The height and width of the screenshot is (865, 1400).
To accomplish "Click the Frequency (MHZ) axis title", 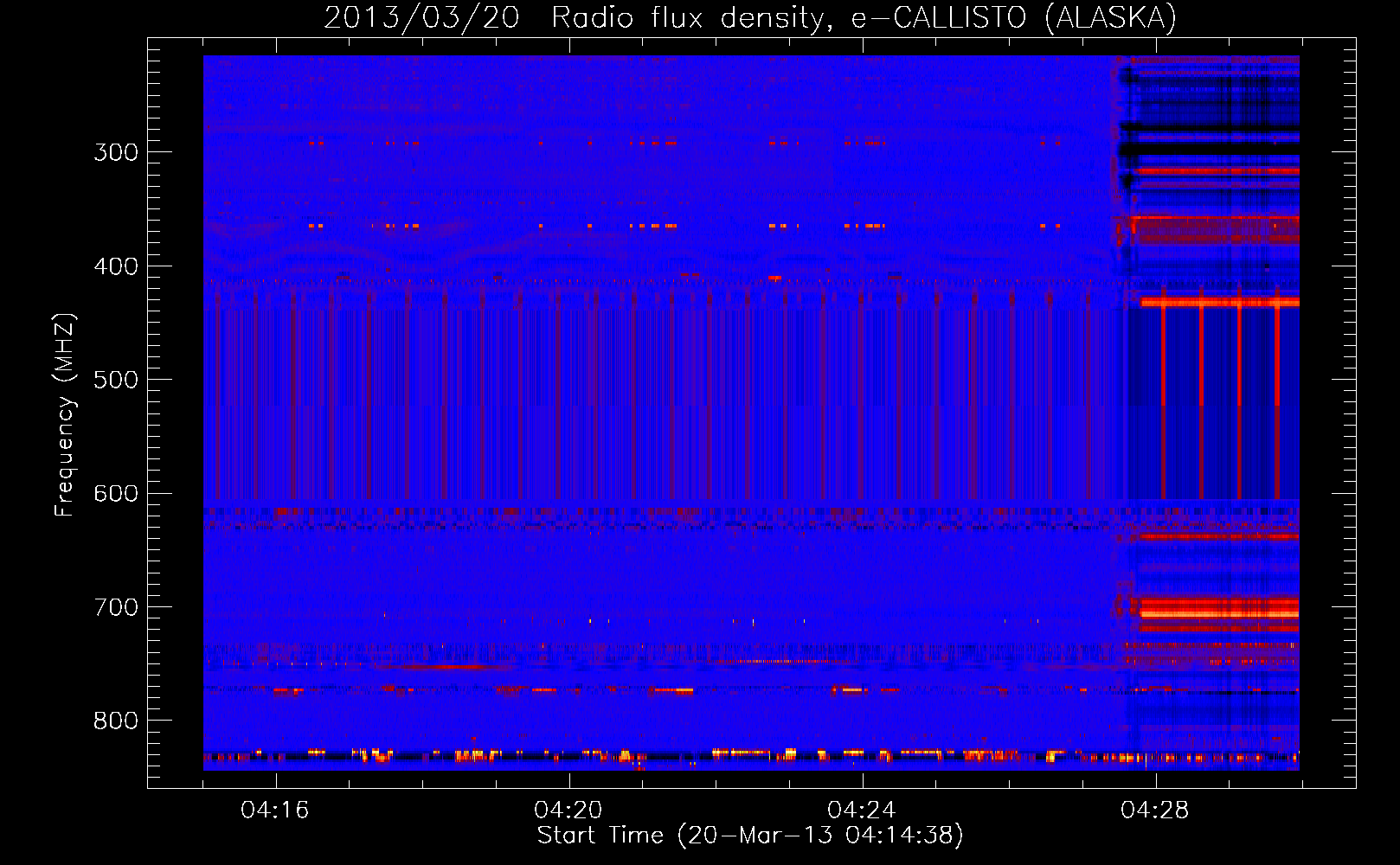I will (65, 414).
